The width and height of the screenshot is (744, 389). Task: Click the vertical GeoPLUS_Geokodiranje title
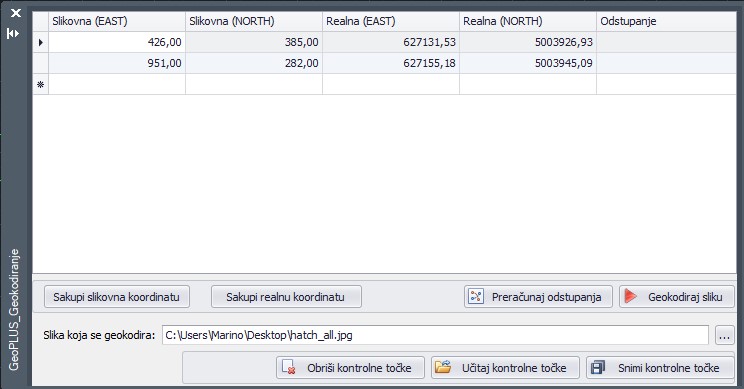[14, 310]
